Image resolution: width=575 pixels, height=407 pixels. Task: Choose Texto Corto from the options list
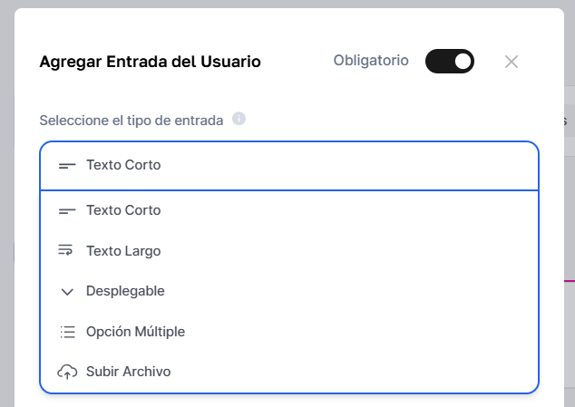point(289,210)
